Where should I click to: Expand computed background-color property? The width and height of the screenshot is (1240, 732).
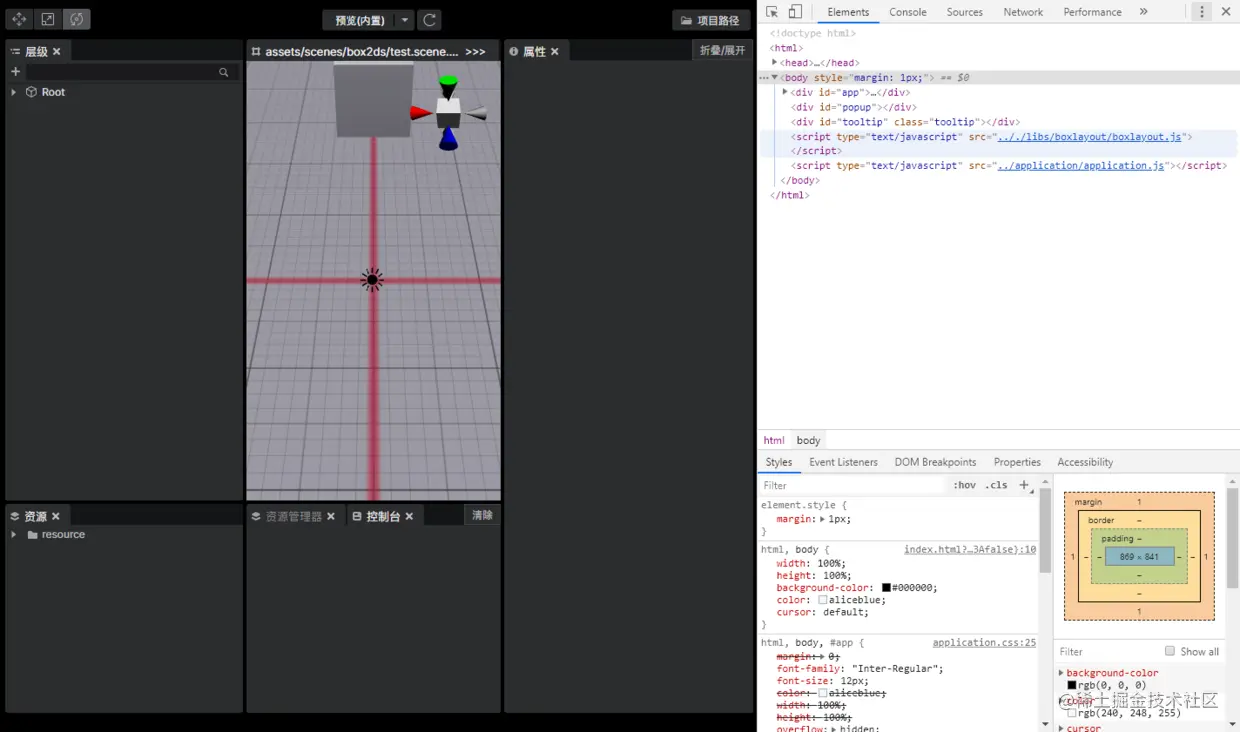pyautogui.click(x=1061, y=673)
